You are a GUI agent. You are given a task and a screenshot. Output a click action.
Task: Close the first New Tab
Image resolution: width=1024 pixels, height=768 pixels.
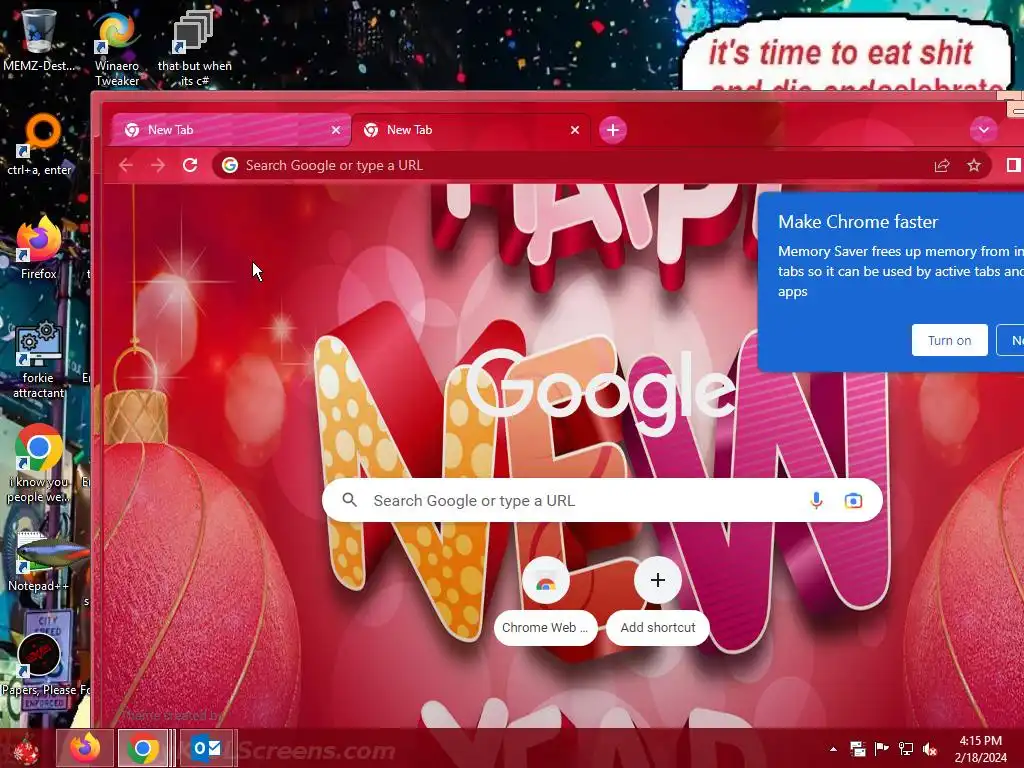tap(336, 130)
